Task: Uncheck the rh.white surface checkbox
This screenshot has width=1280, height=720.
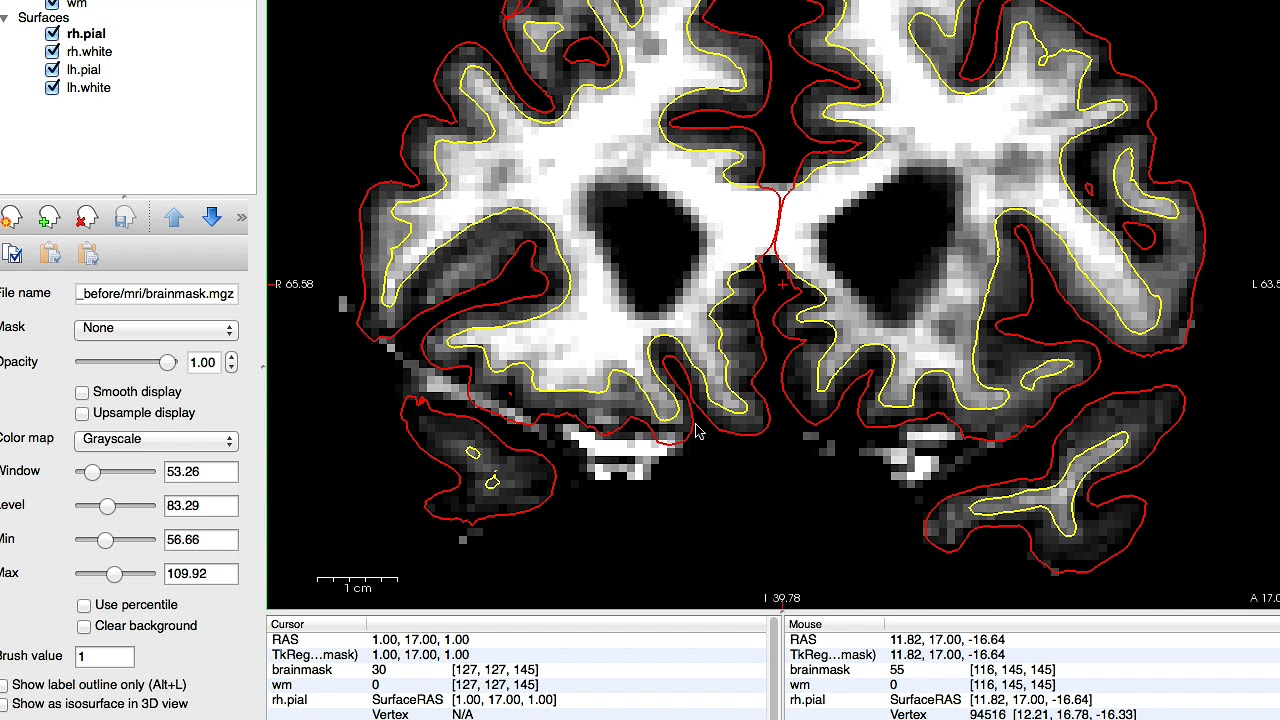Action: pos(52,52)
